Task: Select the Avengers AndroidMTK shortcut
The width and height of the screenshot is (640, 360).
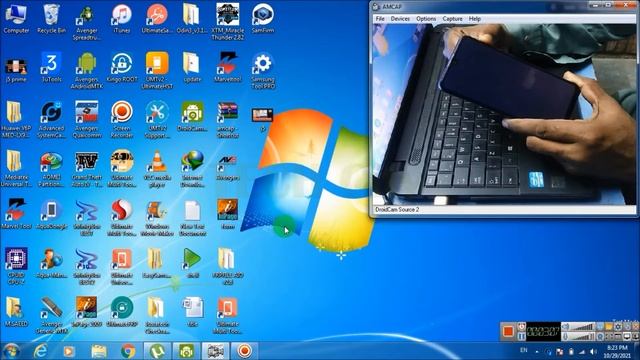Action: 87,71
